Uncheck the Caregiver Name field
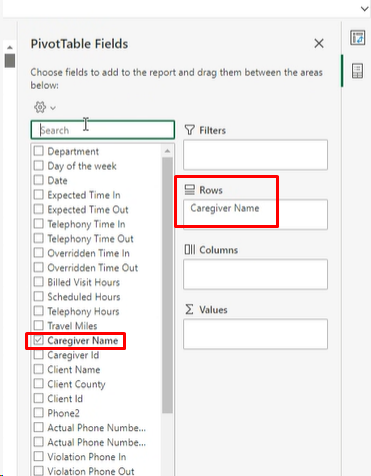Image resolution: width=371 pixels, height=476 pixels. [39, 340]
